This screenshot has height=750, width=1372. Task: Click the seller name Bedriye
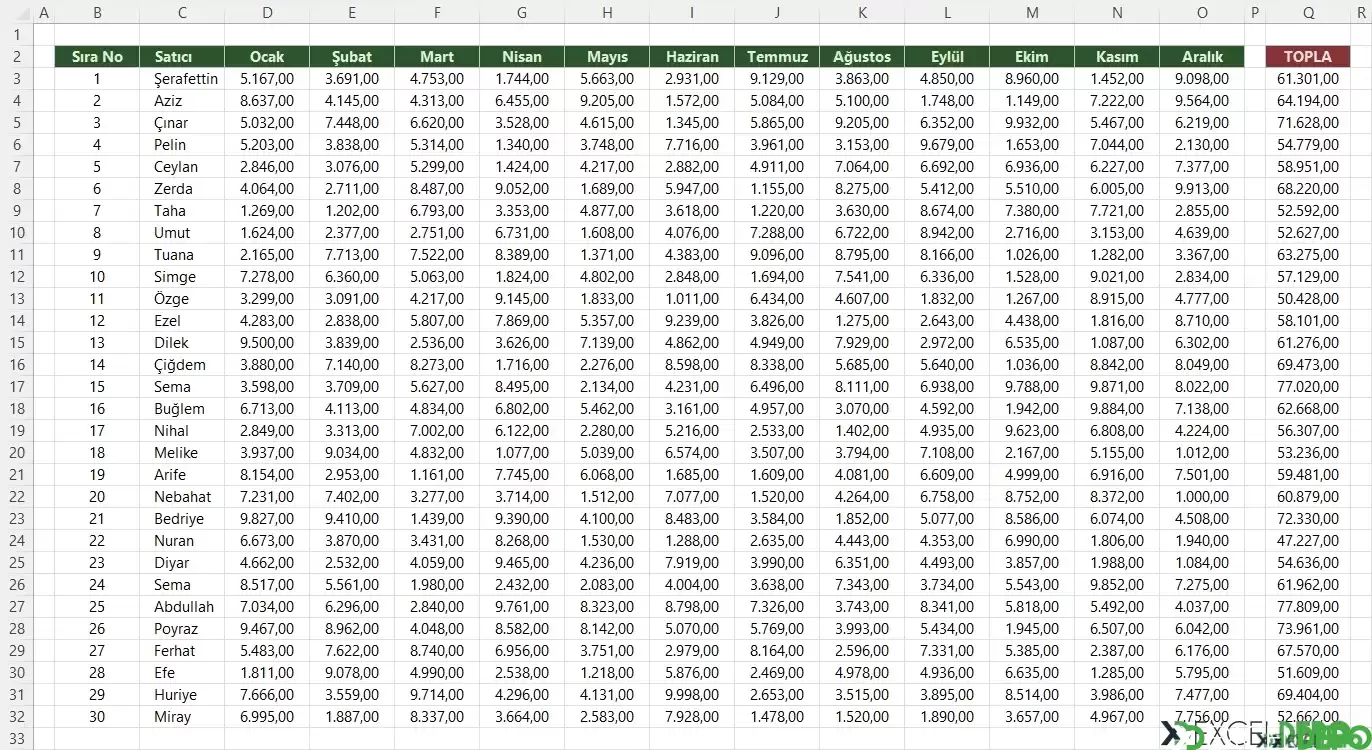(179, 519)
